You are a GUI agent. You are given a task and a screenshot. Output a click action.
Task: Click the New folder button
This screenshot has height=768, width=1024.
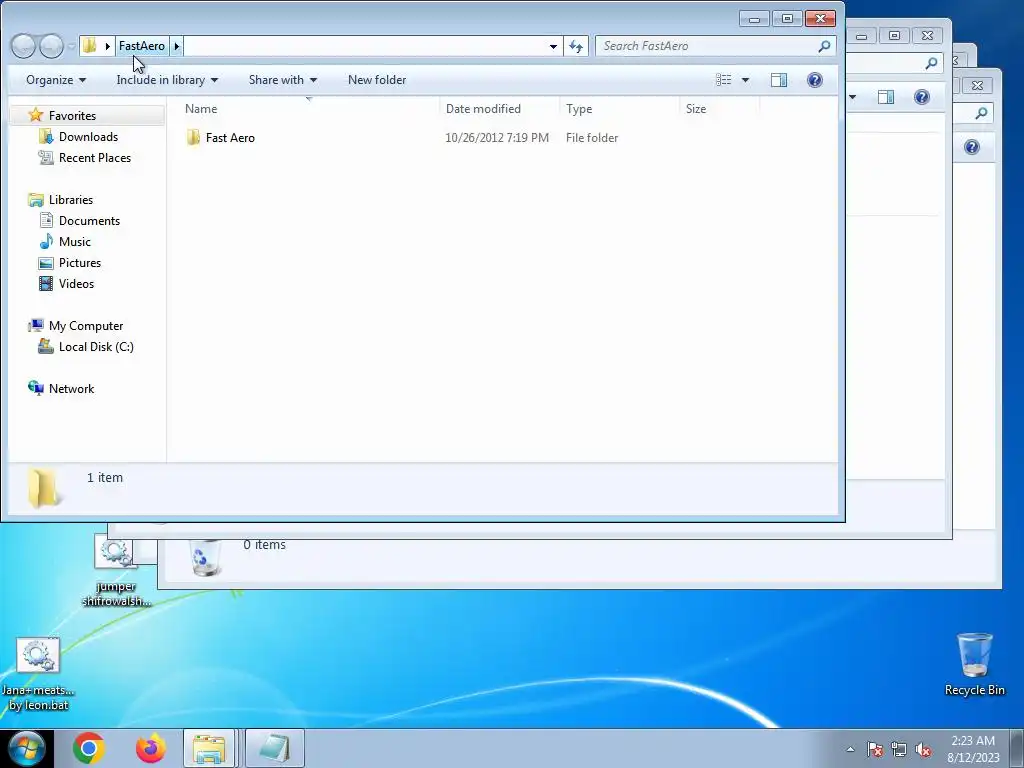[377, 80]
